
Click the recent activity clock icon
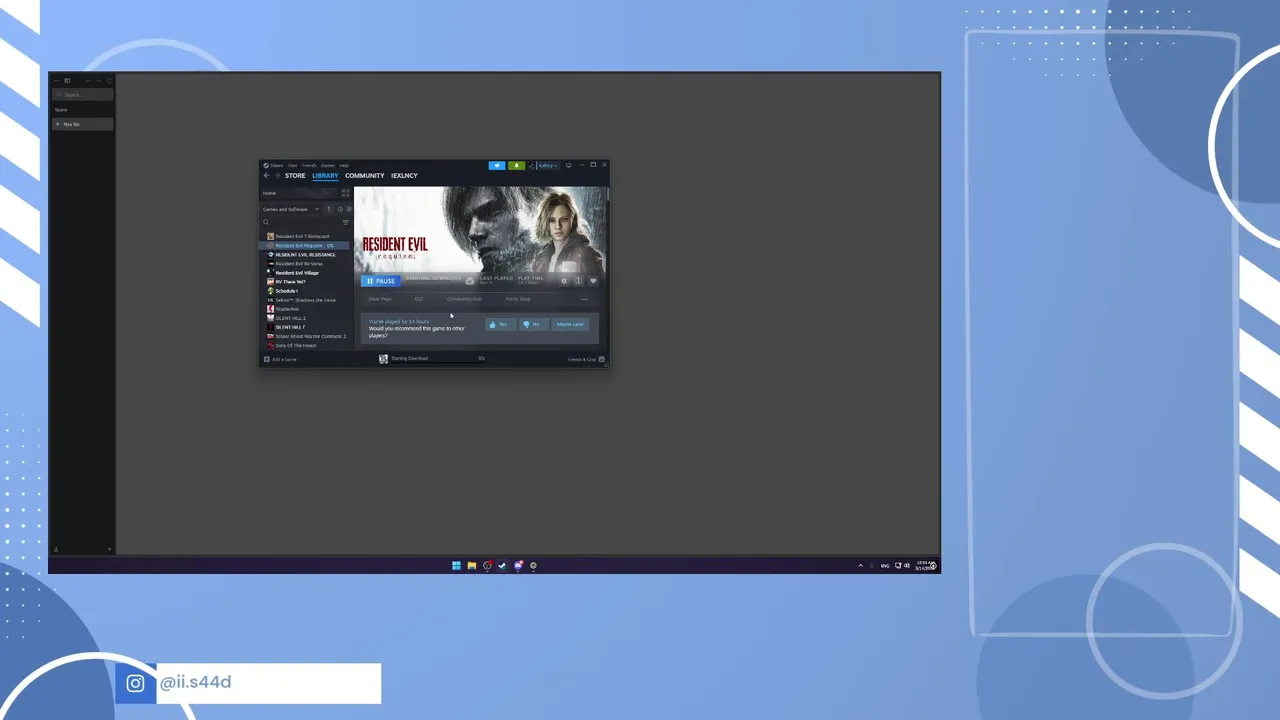click(340, 209)
